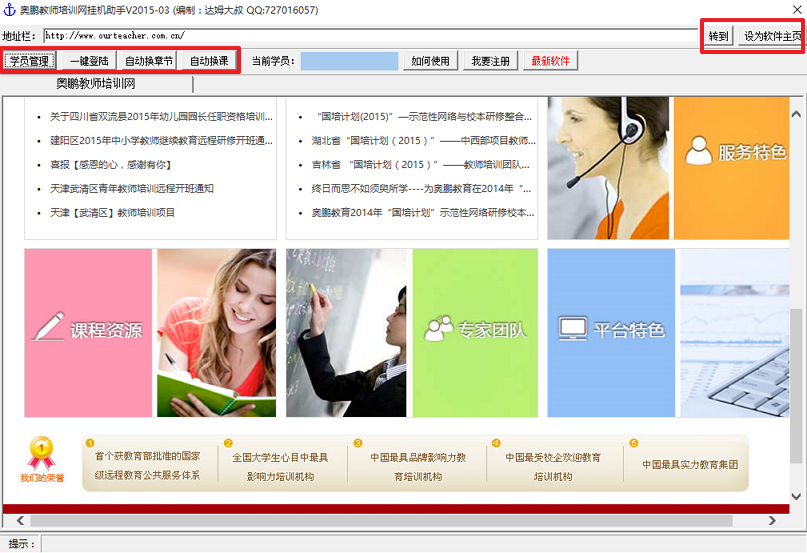Click the pink 课程资源 tile

(88, 333)
